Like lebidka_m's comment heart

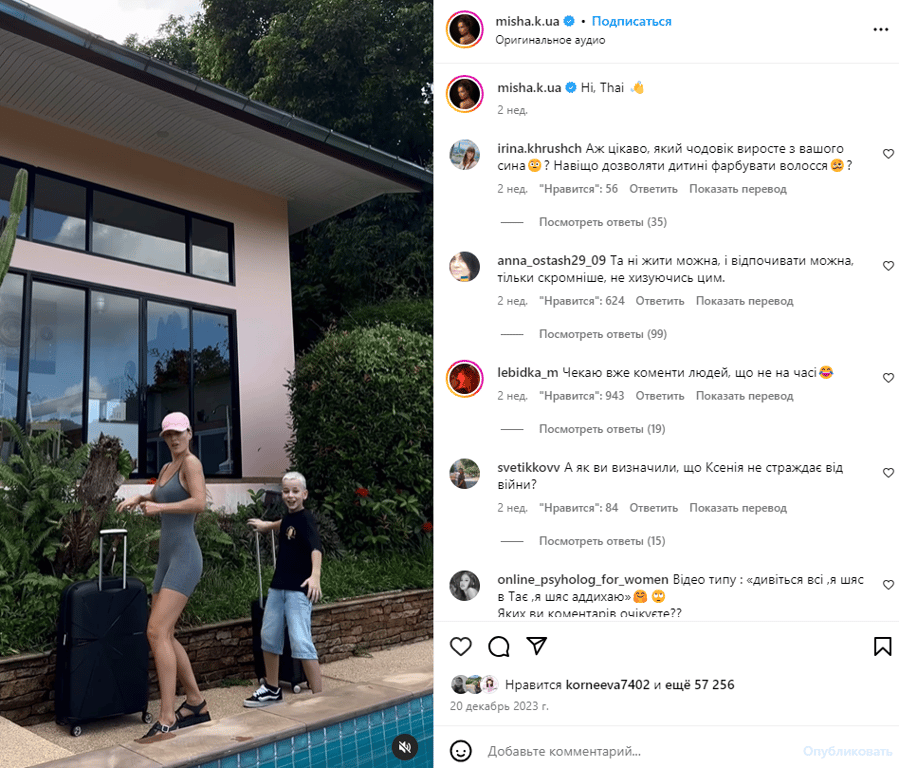pos(888,378)
